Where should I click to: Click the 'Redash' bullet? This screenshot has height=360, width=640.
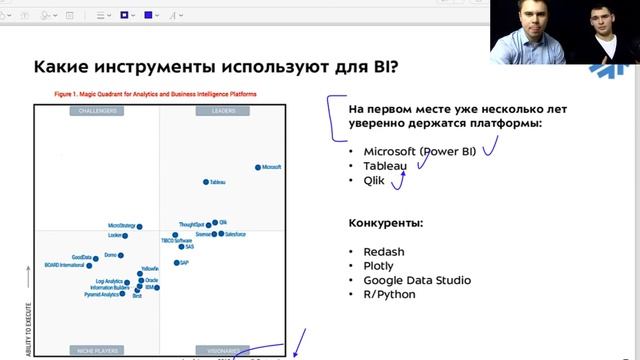pos(384,252)
